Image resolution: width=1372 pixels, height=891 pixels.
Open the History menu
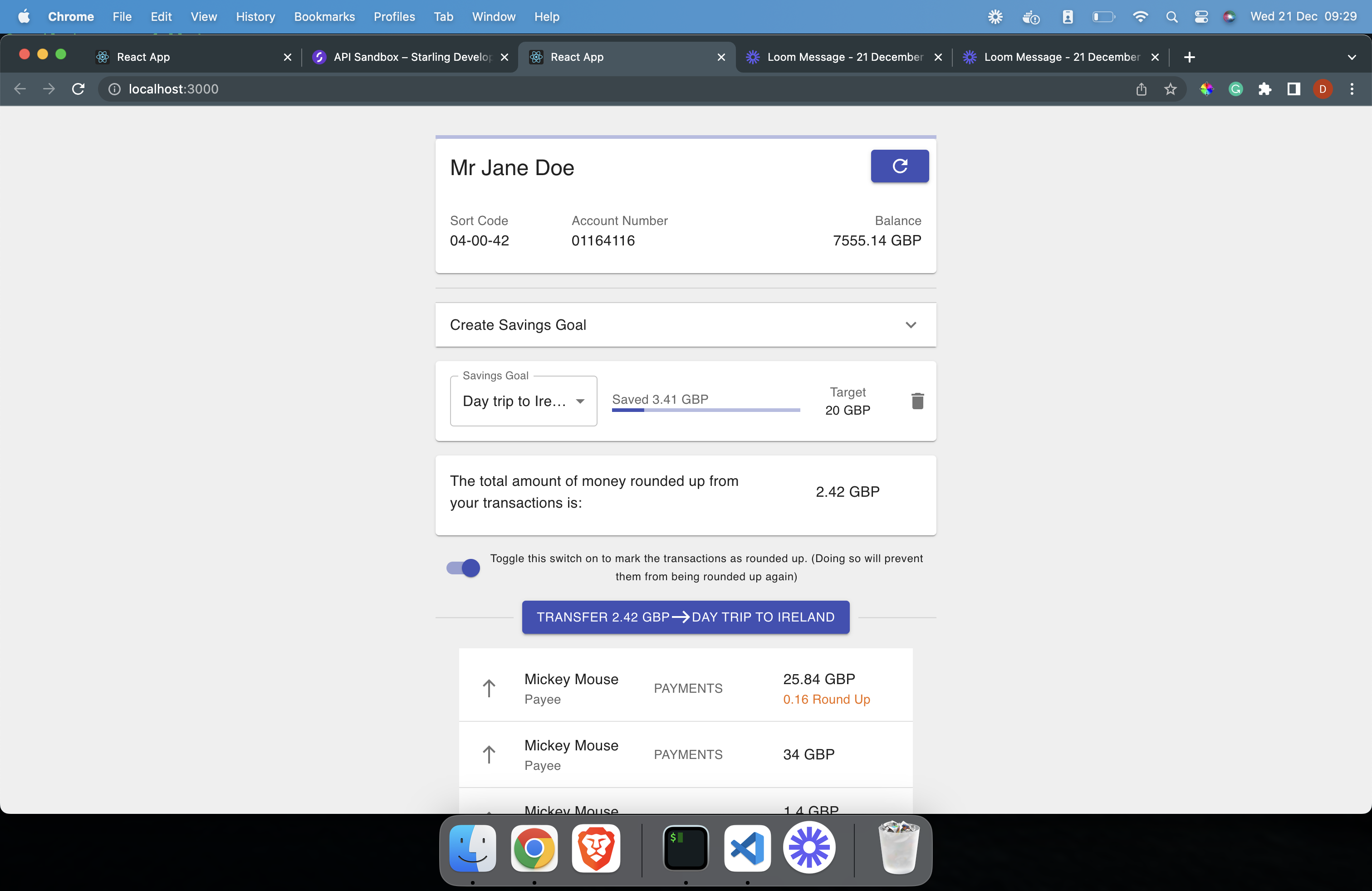255,17
